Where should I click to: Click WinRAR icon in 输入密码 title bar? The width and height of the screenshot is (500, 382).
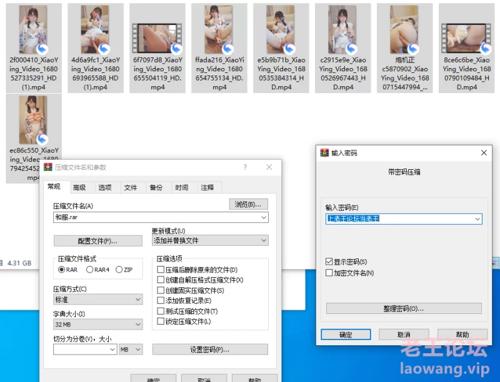(x=324, y=153)
